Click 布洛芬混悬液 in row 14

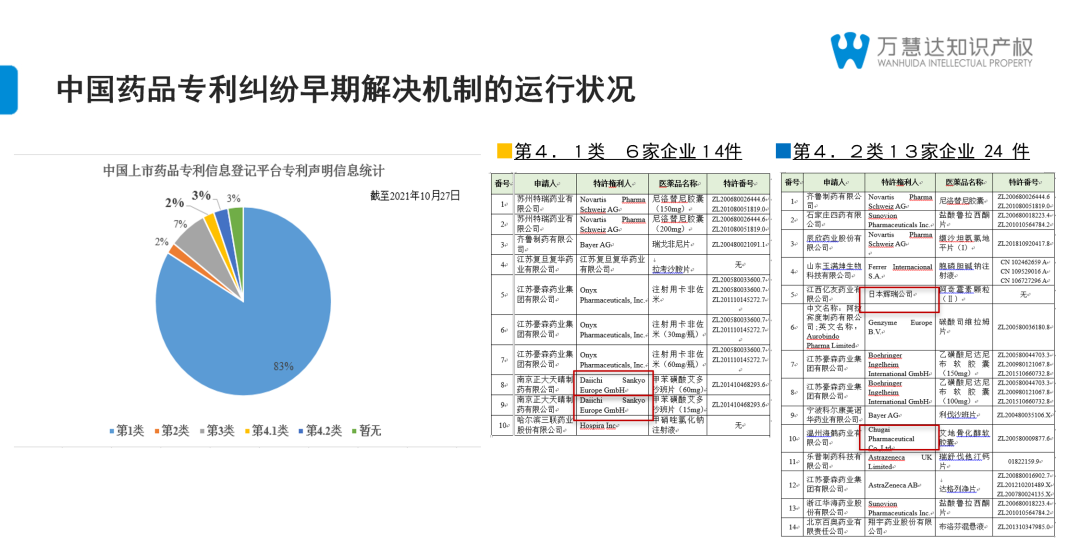(962, 527)
